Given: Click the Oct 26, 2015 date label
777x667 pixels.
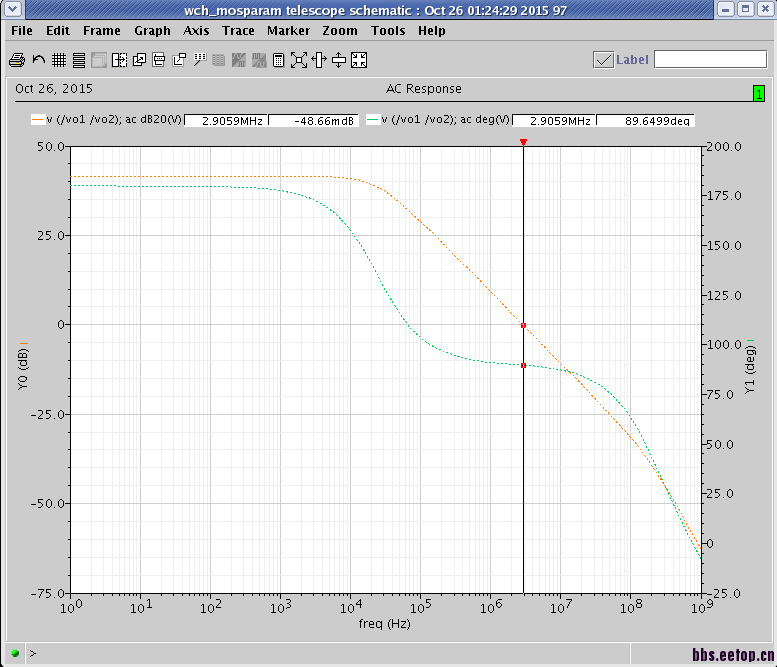Looking at the screenshot, I should [54, 89].
